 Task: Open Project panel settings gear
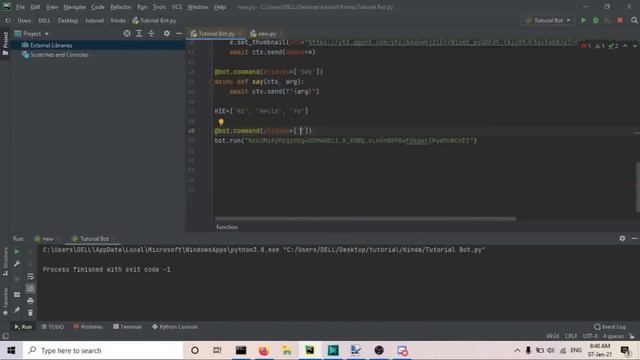tap(167, 33)
